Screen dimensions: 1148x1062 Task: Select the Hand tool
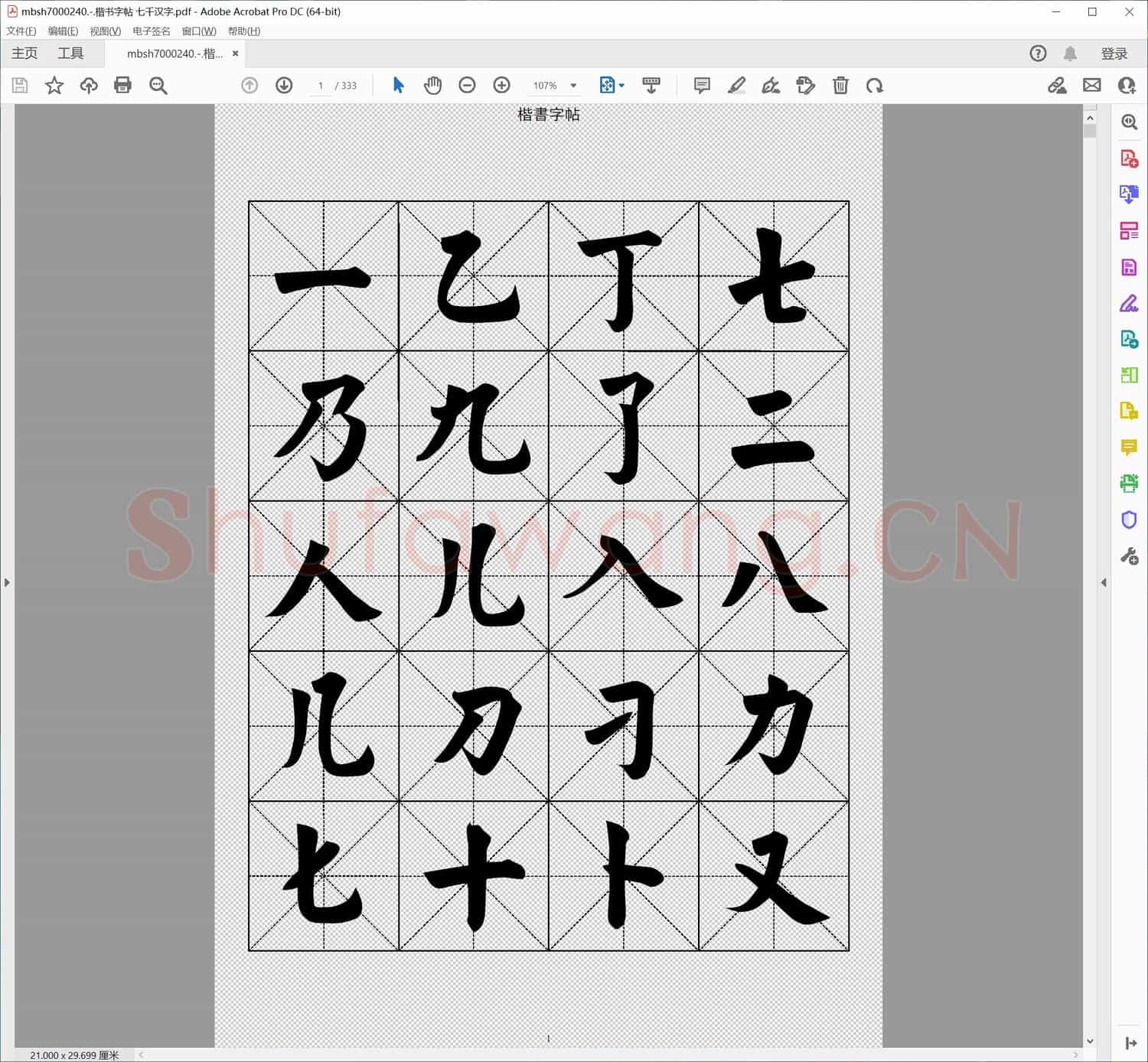click(432, 85)
